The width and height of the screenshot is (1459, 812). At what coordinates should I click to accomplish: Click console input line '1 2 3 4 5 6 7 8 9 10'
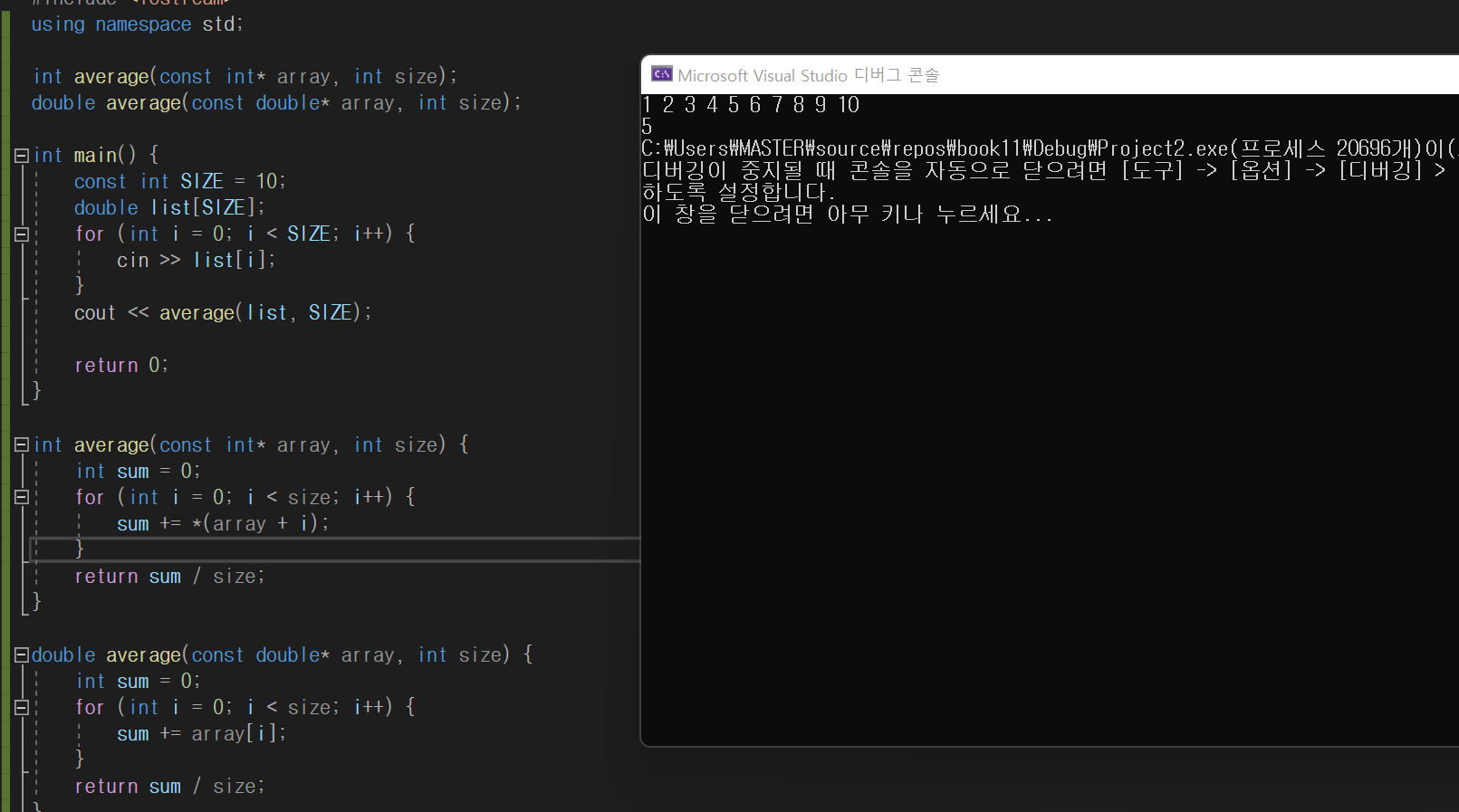point(751,105)
